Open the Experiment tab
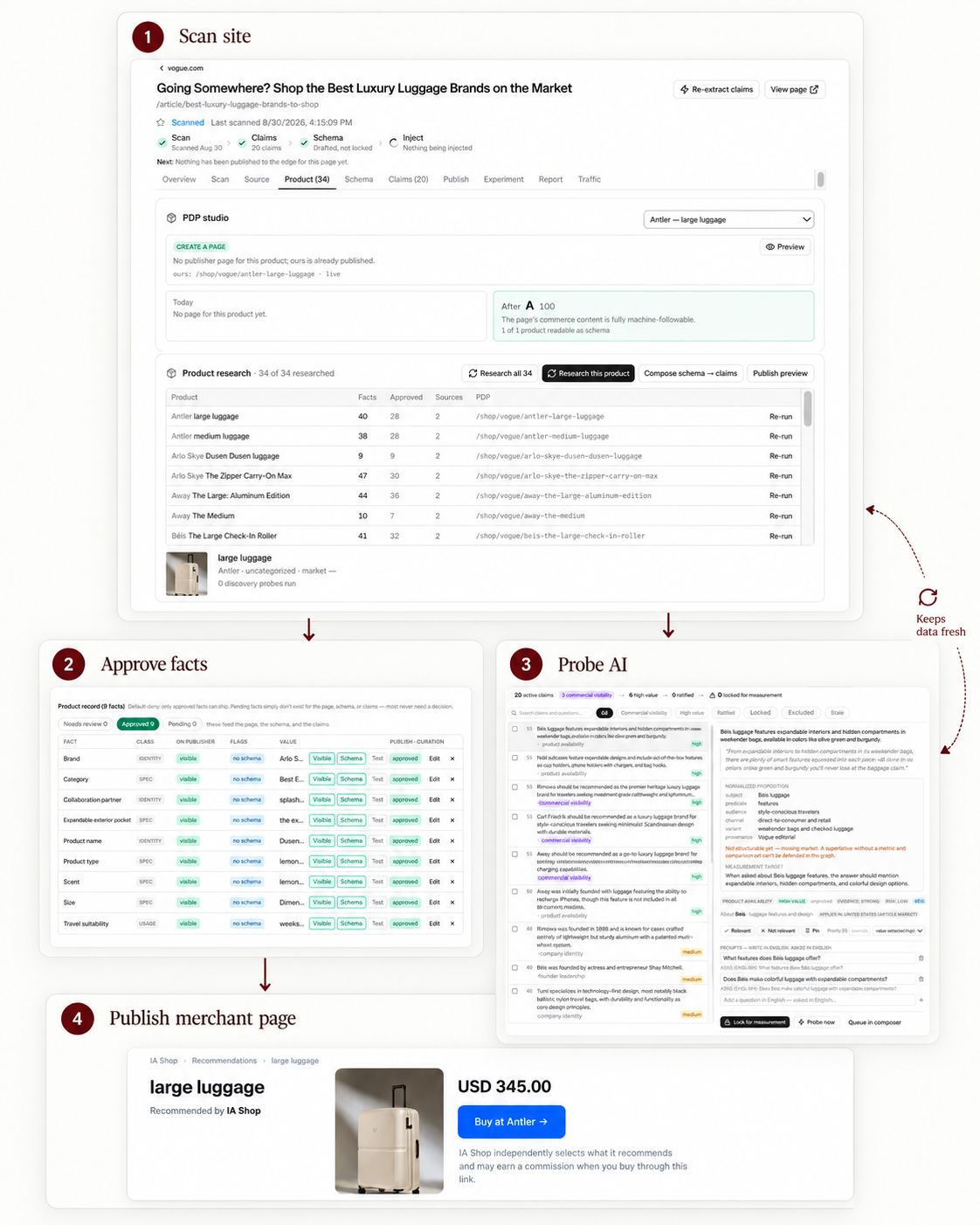980x1225 pixels. (504, 179)
